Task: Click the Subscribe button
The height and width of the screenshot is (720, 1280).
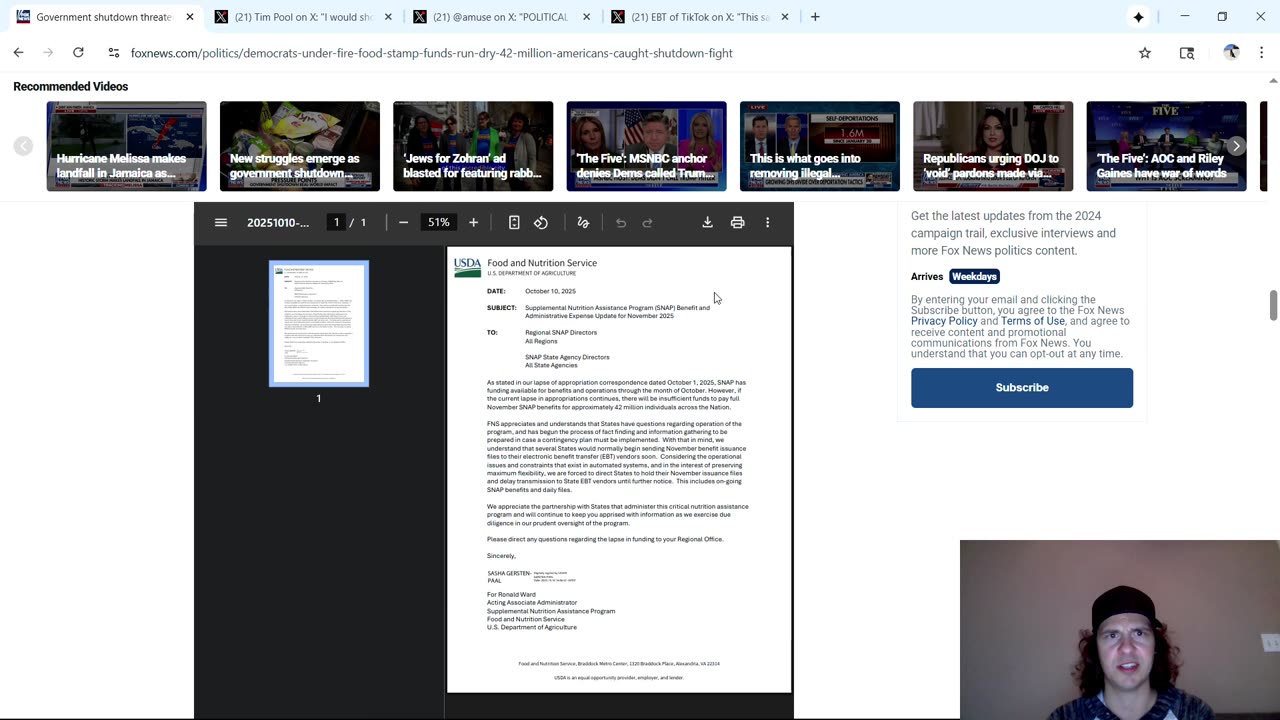Action: pyautogui.click(x=1022, y=387)
